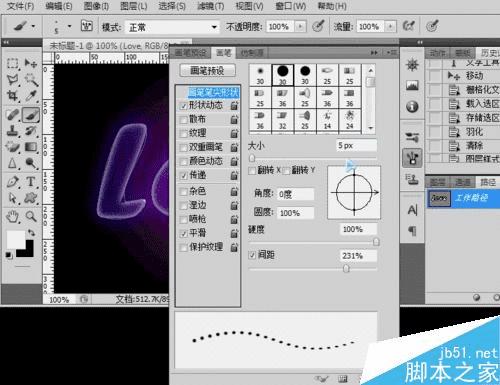Select the Pen tool
500x385 pixels.
pos(13,182)
